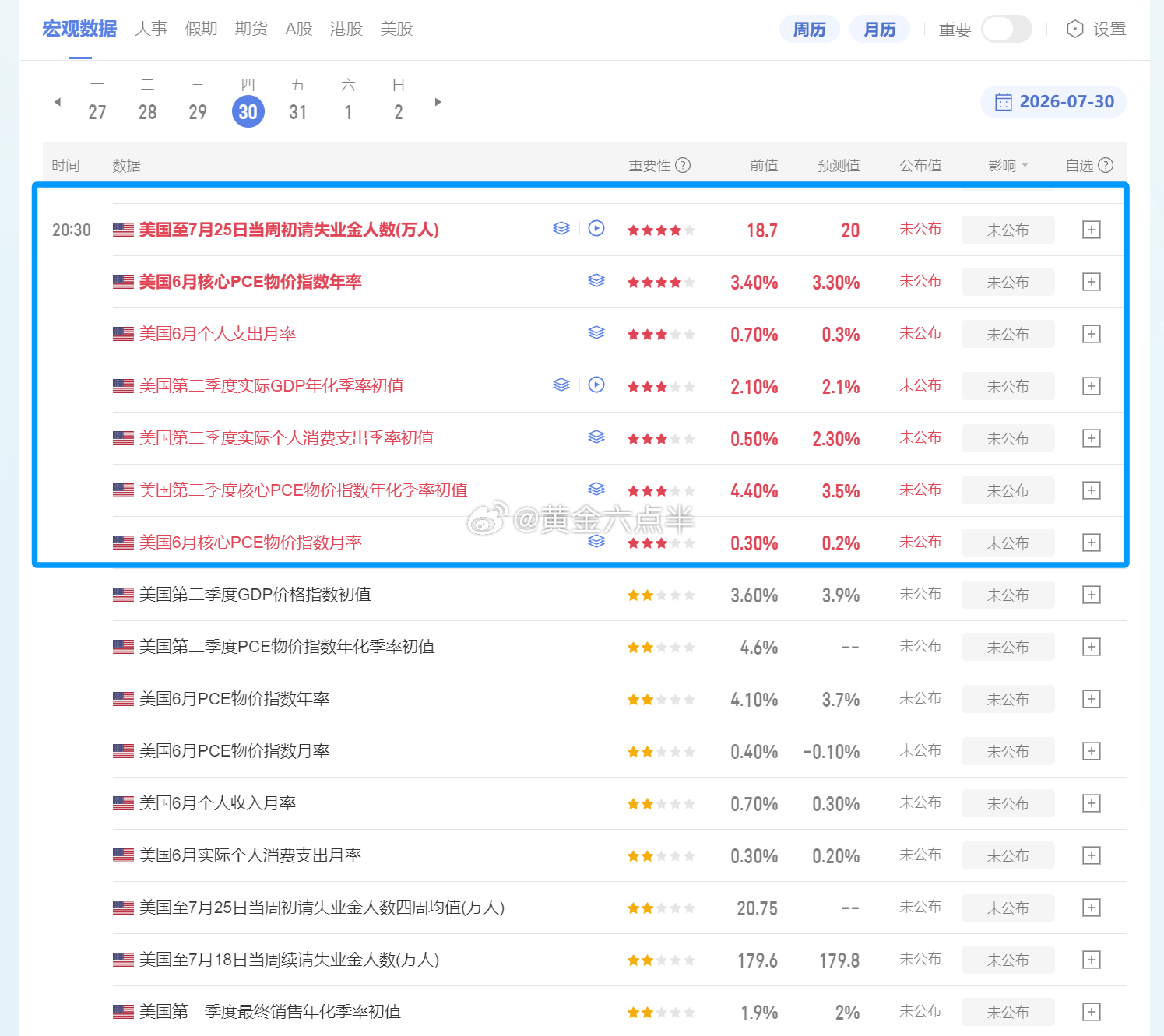
Task: Add 美国6月个人支出月率 to watchlist
Action: pyautogui.click(x=1092, y=334)
